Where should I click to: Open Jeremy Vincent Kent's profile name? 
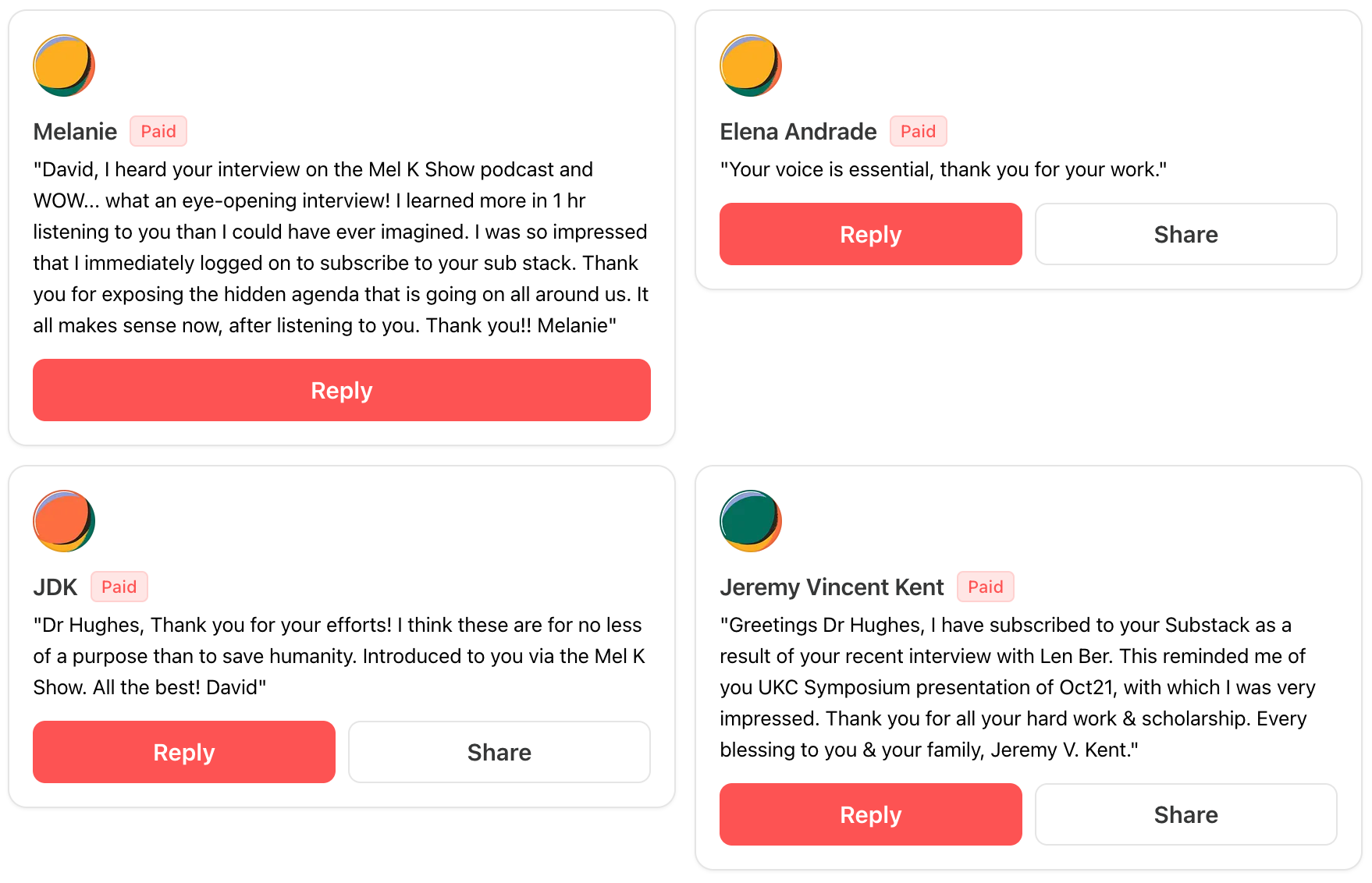click(x=831, y=587)
